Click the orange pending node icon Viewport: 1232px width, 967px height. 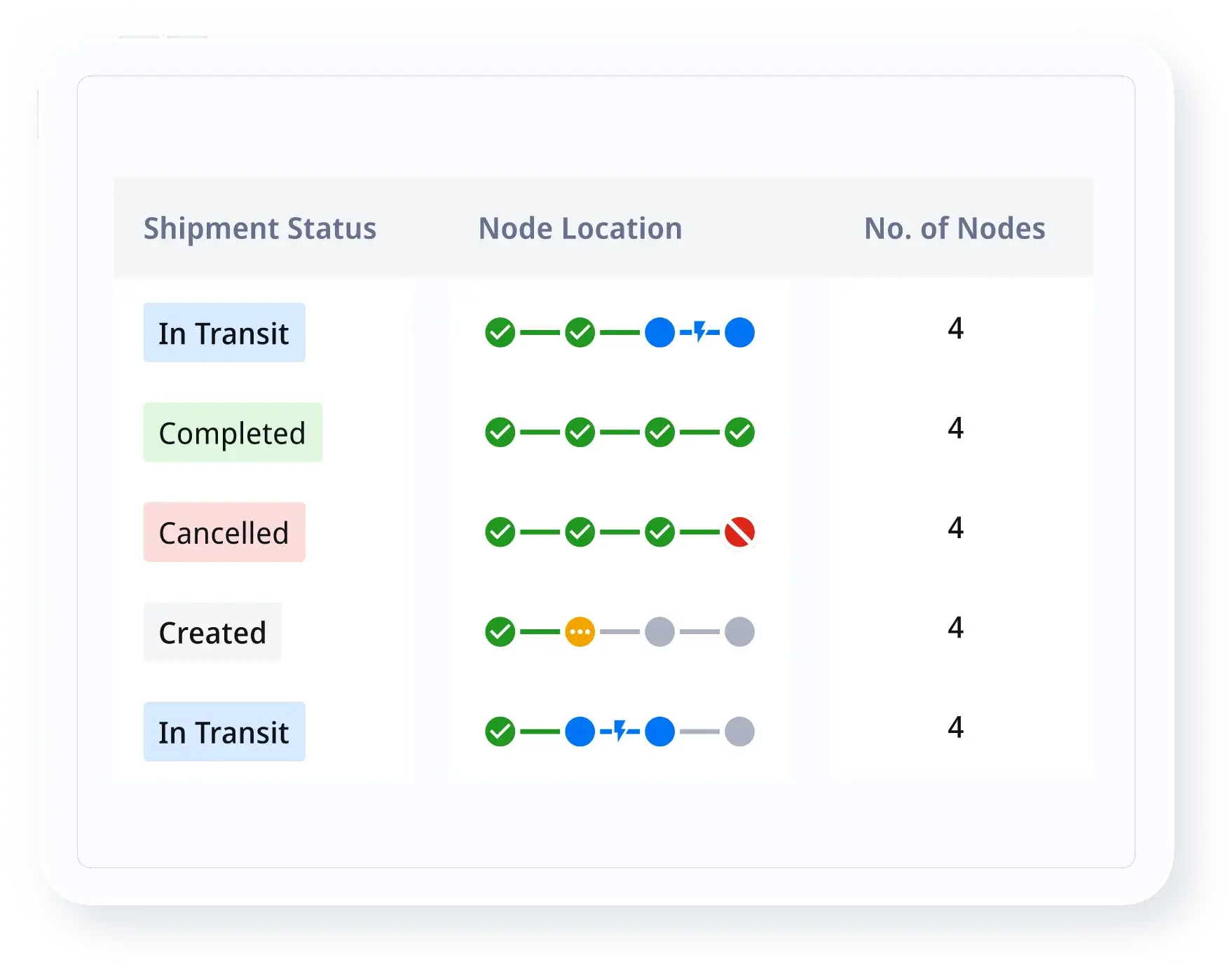coord(580,632)
